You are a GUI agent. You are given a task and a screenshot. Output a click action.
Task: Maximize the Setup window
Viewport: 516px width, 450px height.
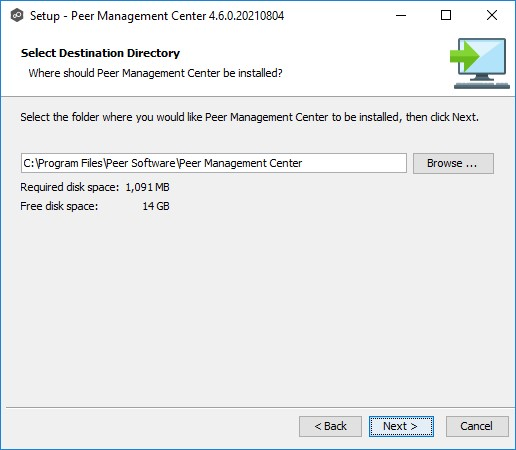(446, 15)
